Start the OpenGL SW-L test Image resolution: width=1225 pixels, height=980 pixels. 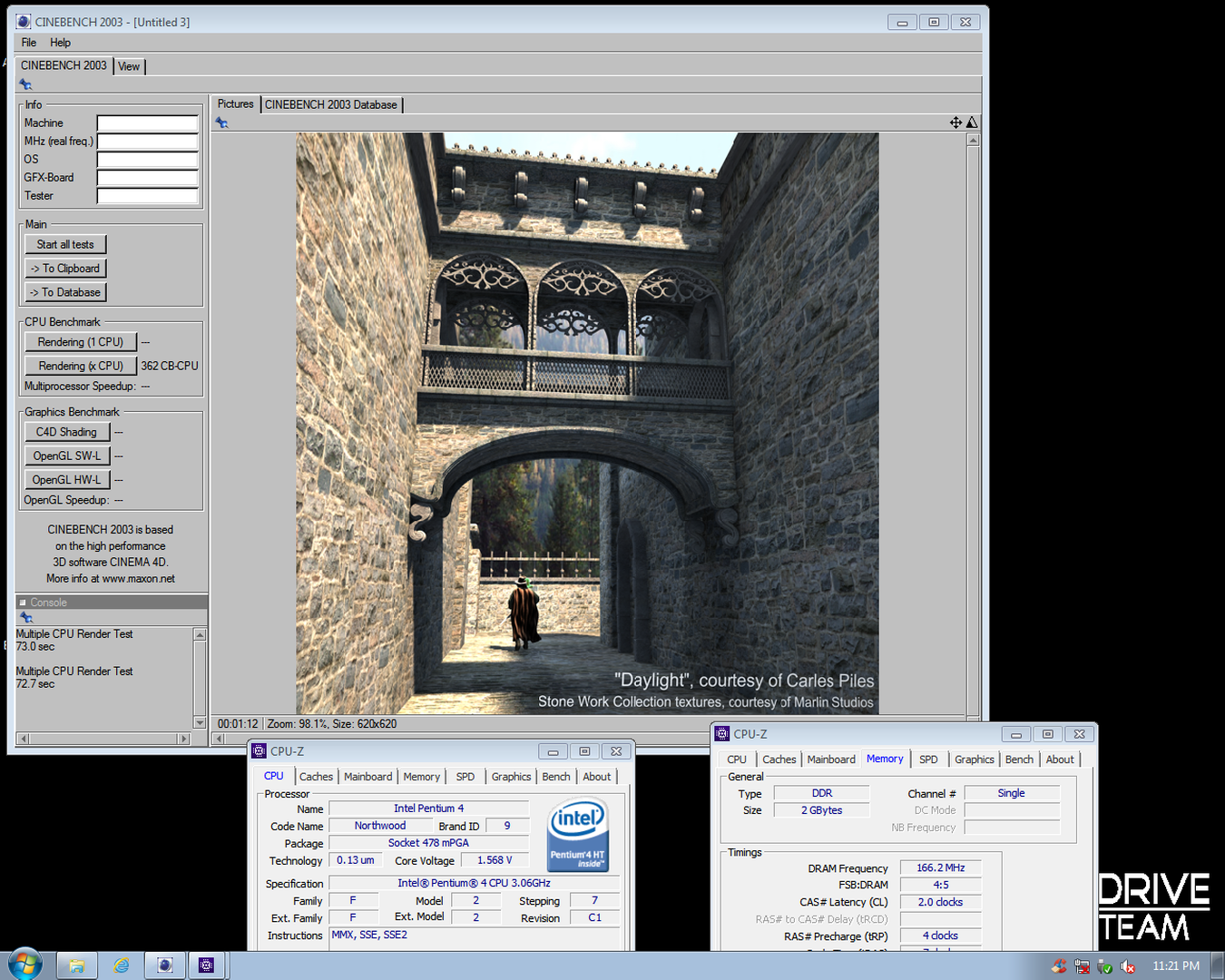(67, 456)
